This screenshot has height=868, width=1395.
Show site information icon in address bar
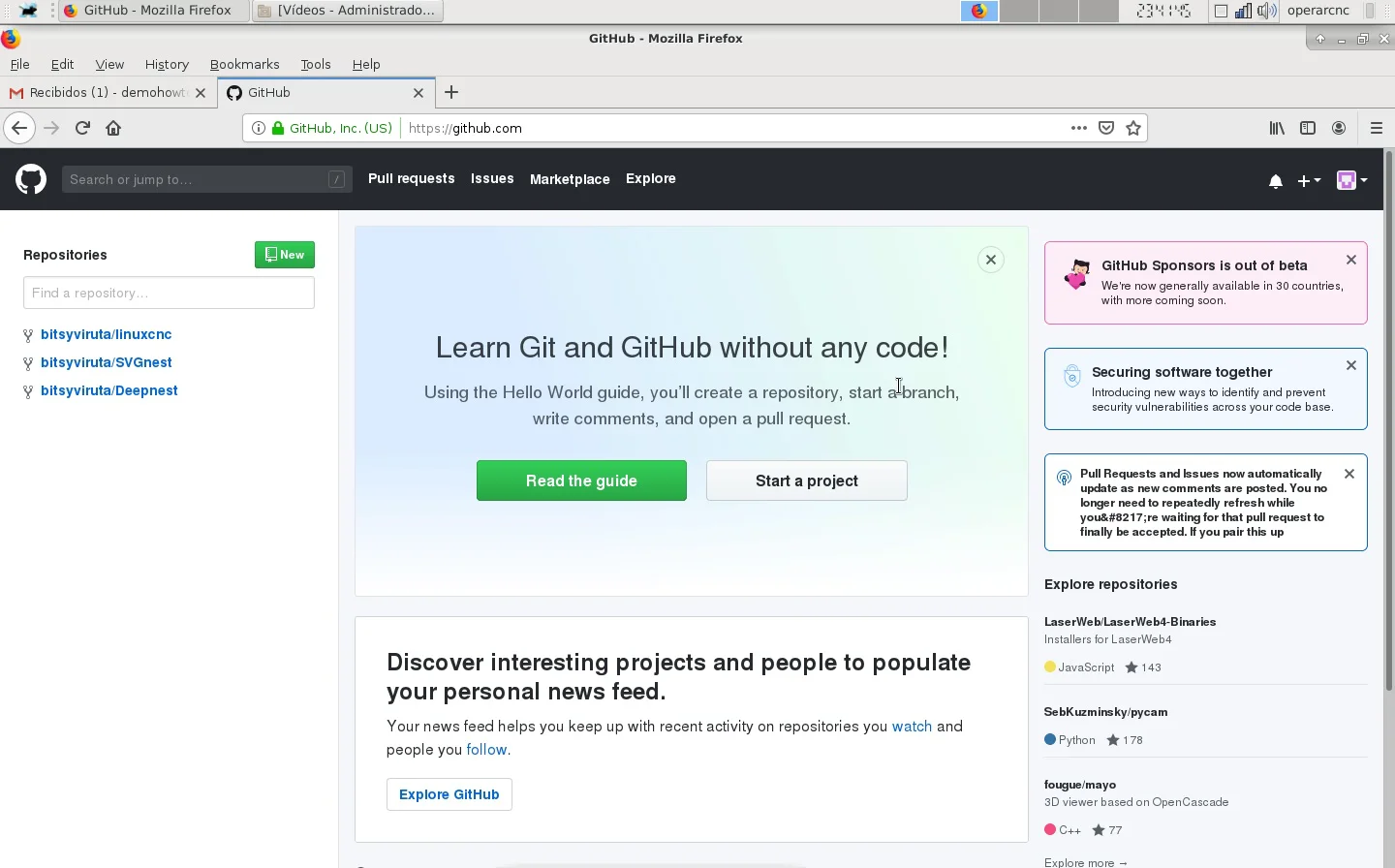(258, 128)
